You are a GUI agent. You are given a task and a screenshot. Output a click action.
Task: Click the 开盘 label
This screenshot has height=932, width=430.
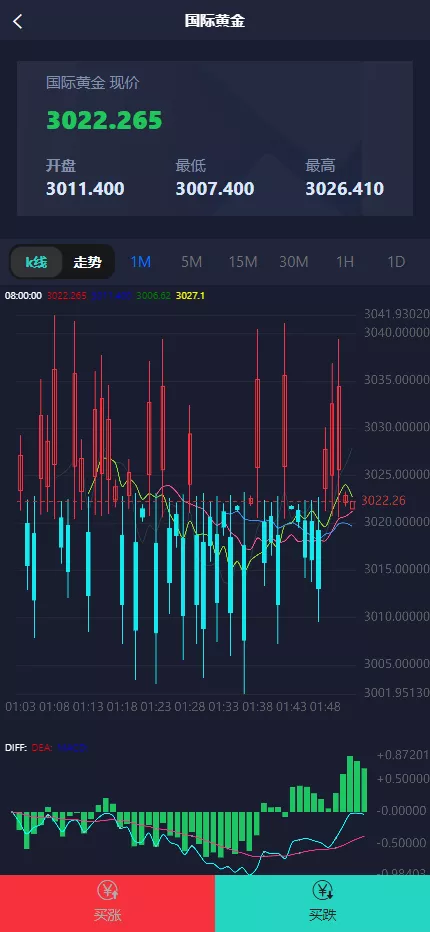click(61, 166)
